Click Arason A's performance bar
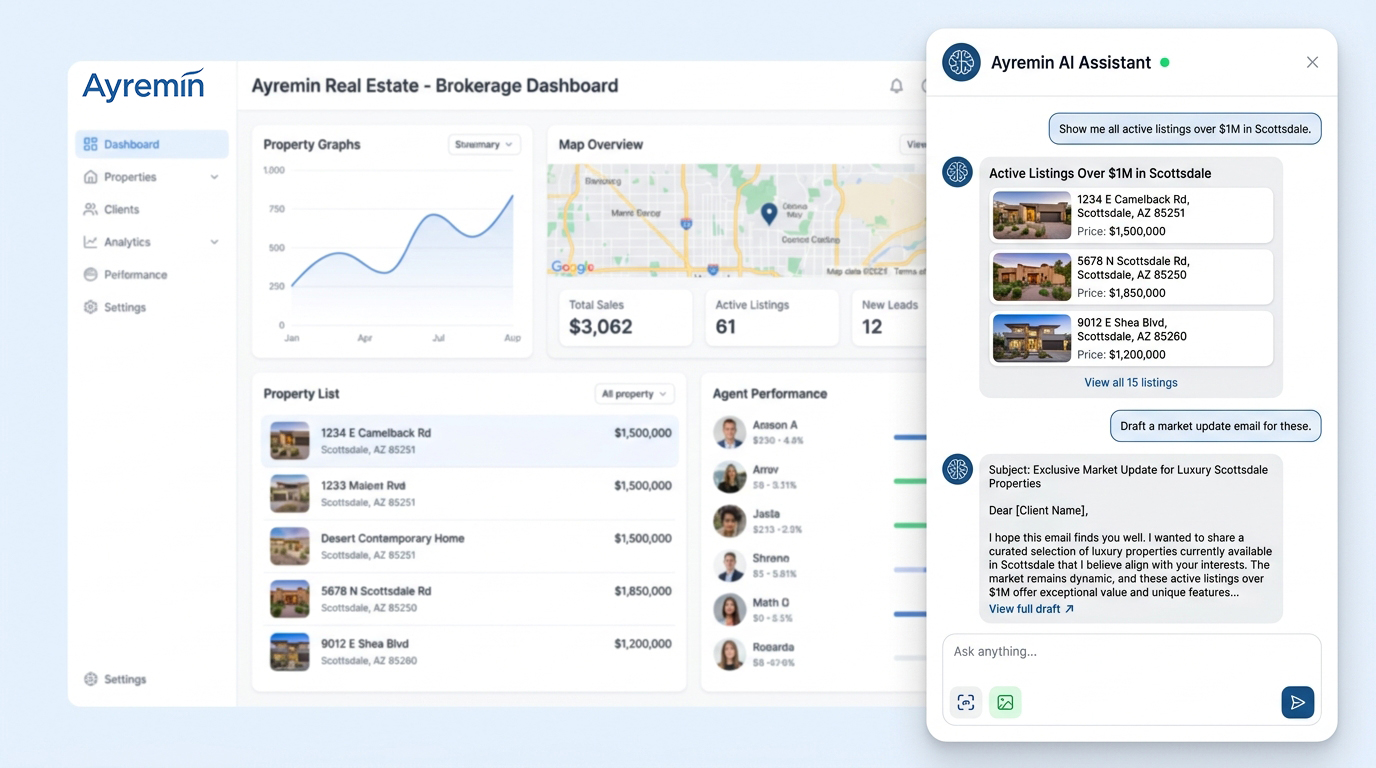 [910, 437]
